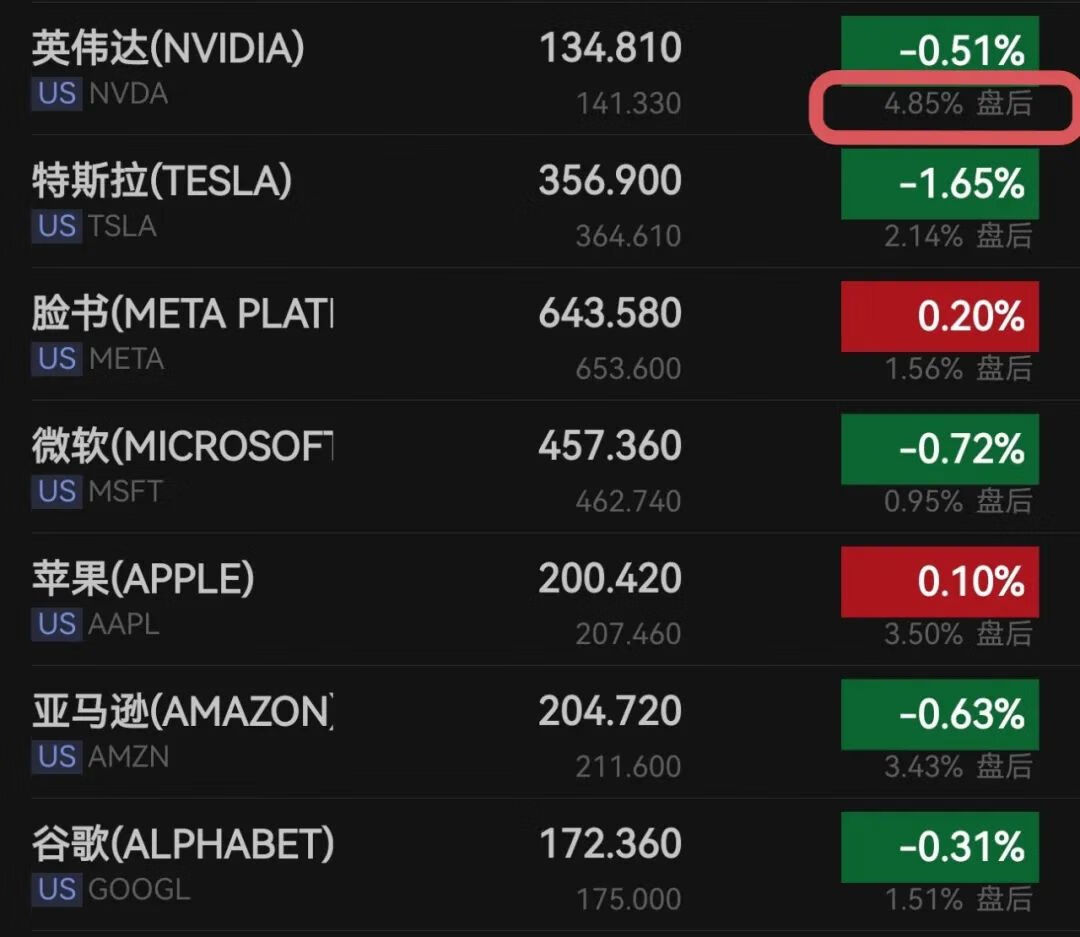This screenshot has height=937, width=1080.
Task: Select the green -0.72% Microsoft change box
Action: (x=939, y=449)
